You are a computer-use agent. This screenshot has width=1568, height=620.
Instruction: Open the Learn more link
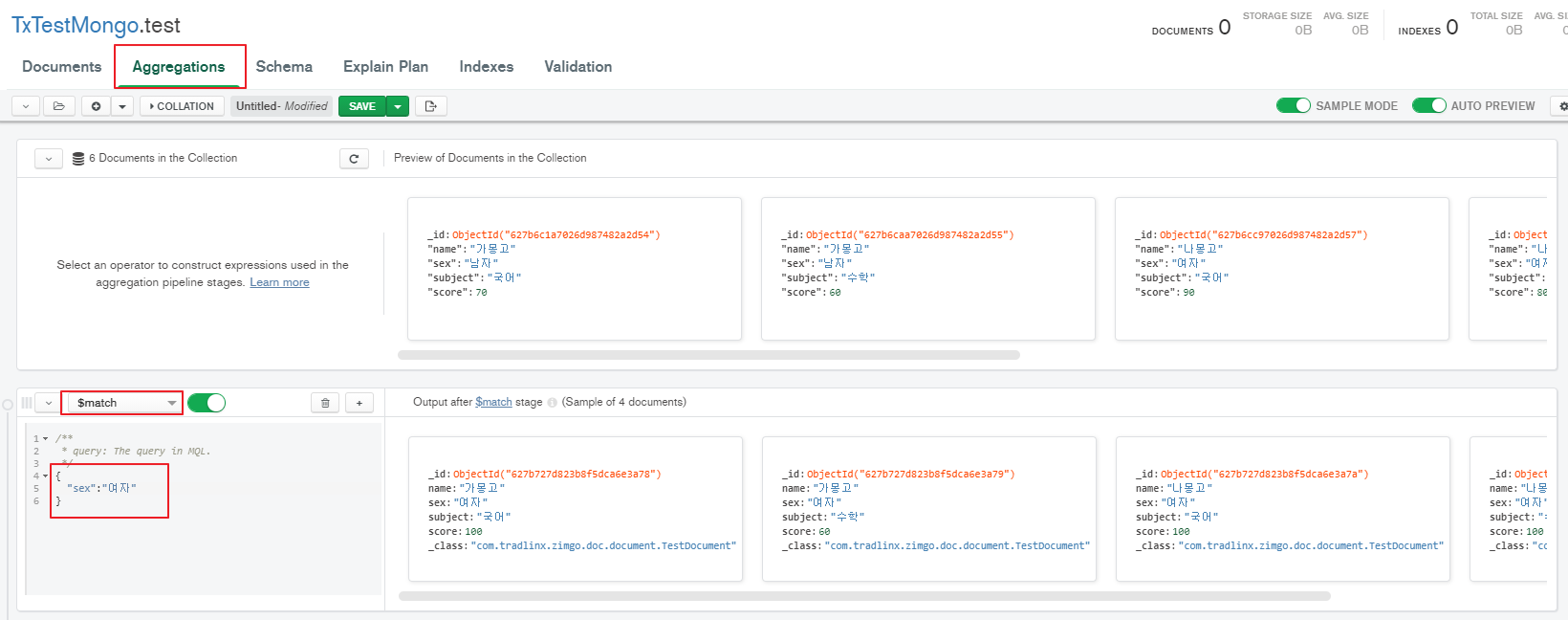279,282
